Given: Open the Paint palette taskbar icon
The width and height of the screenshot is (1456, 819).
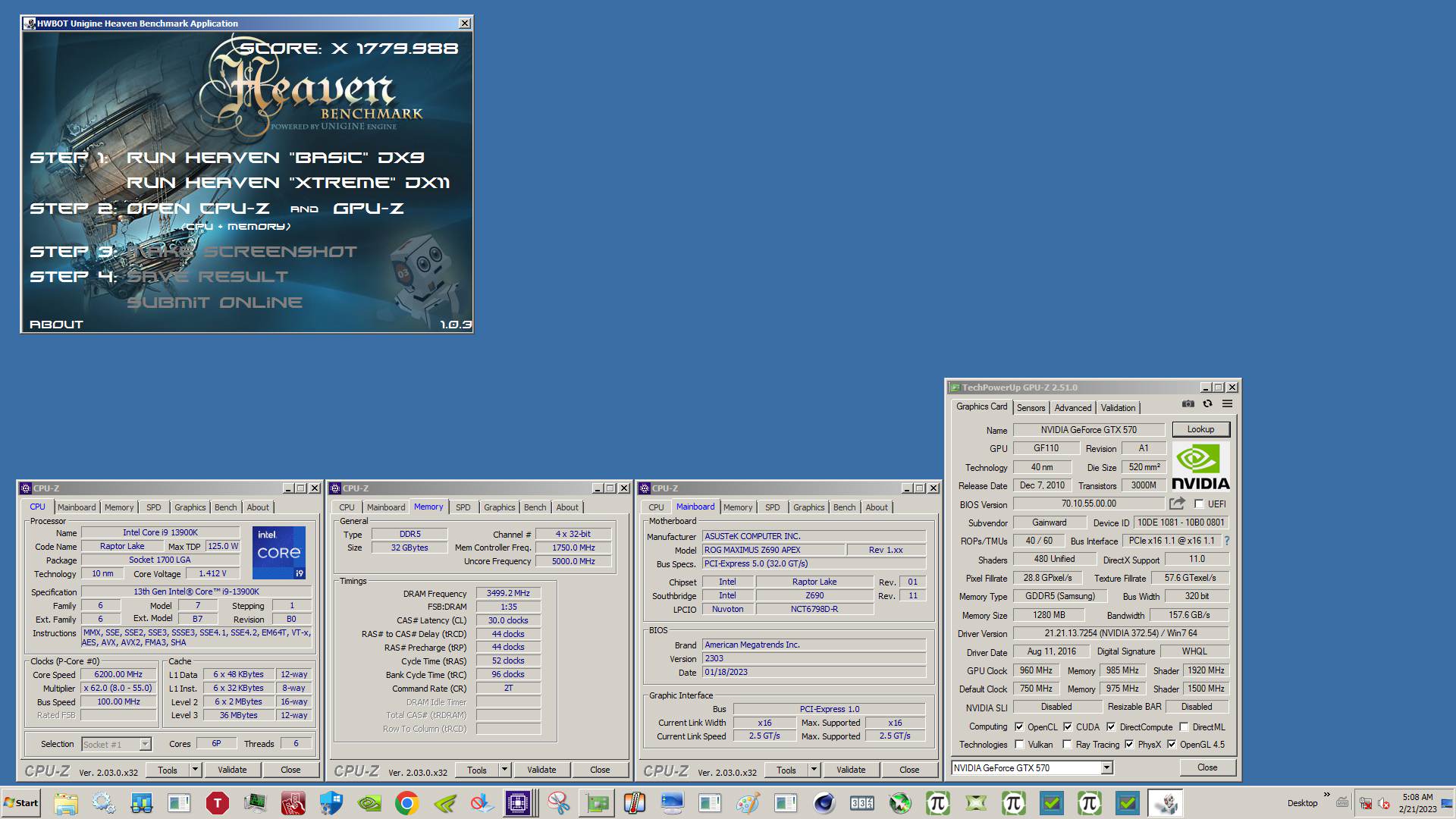Looking at the screenshot, I should [x=748, y=803].
